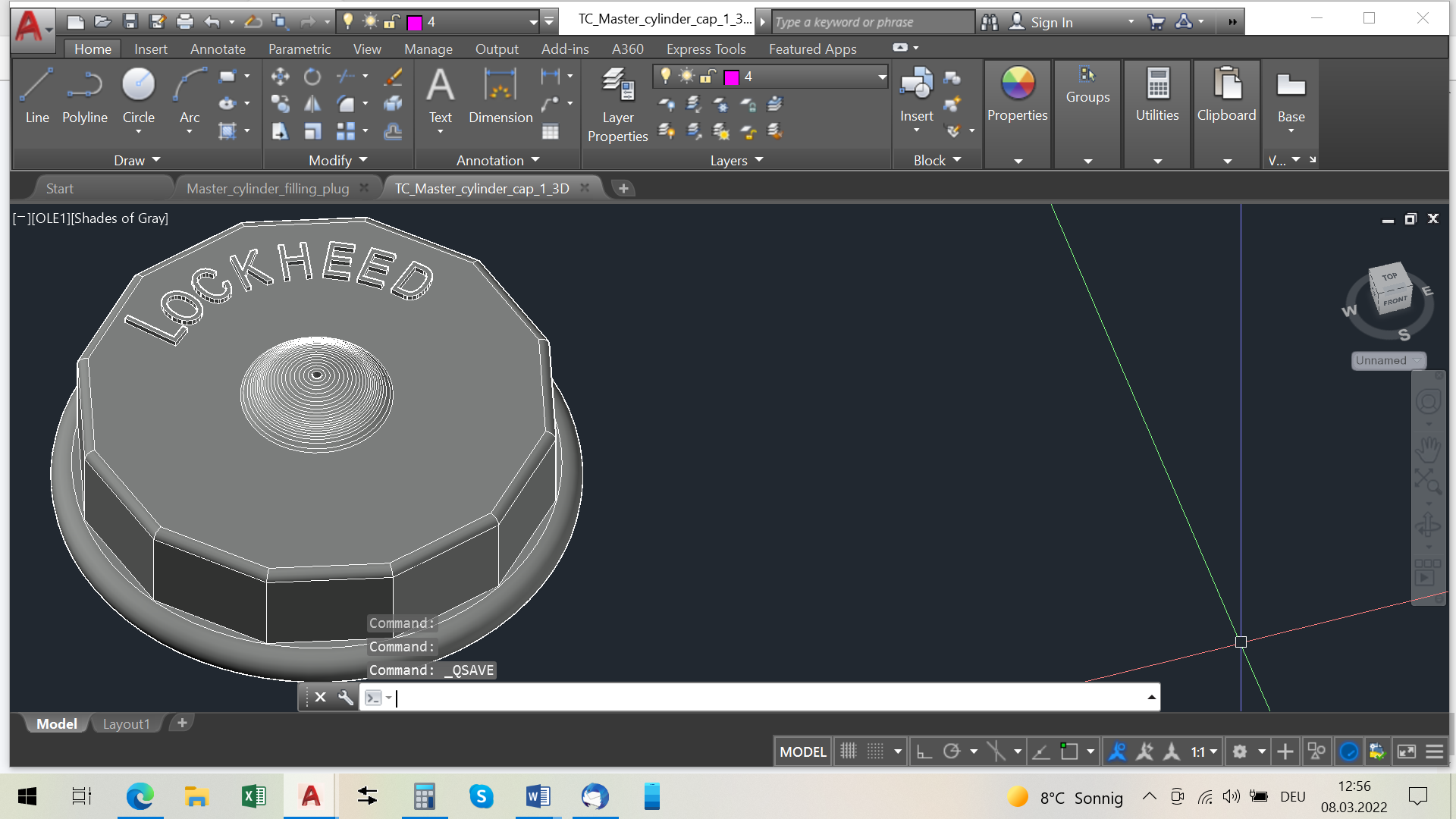The image size is (1456, 819).
Task: Open the Dimension tool
Action: (500, 95)
